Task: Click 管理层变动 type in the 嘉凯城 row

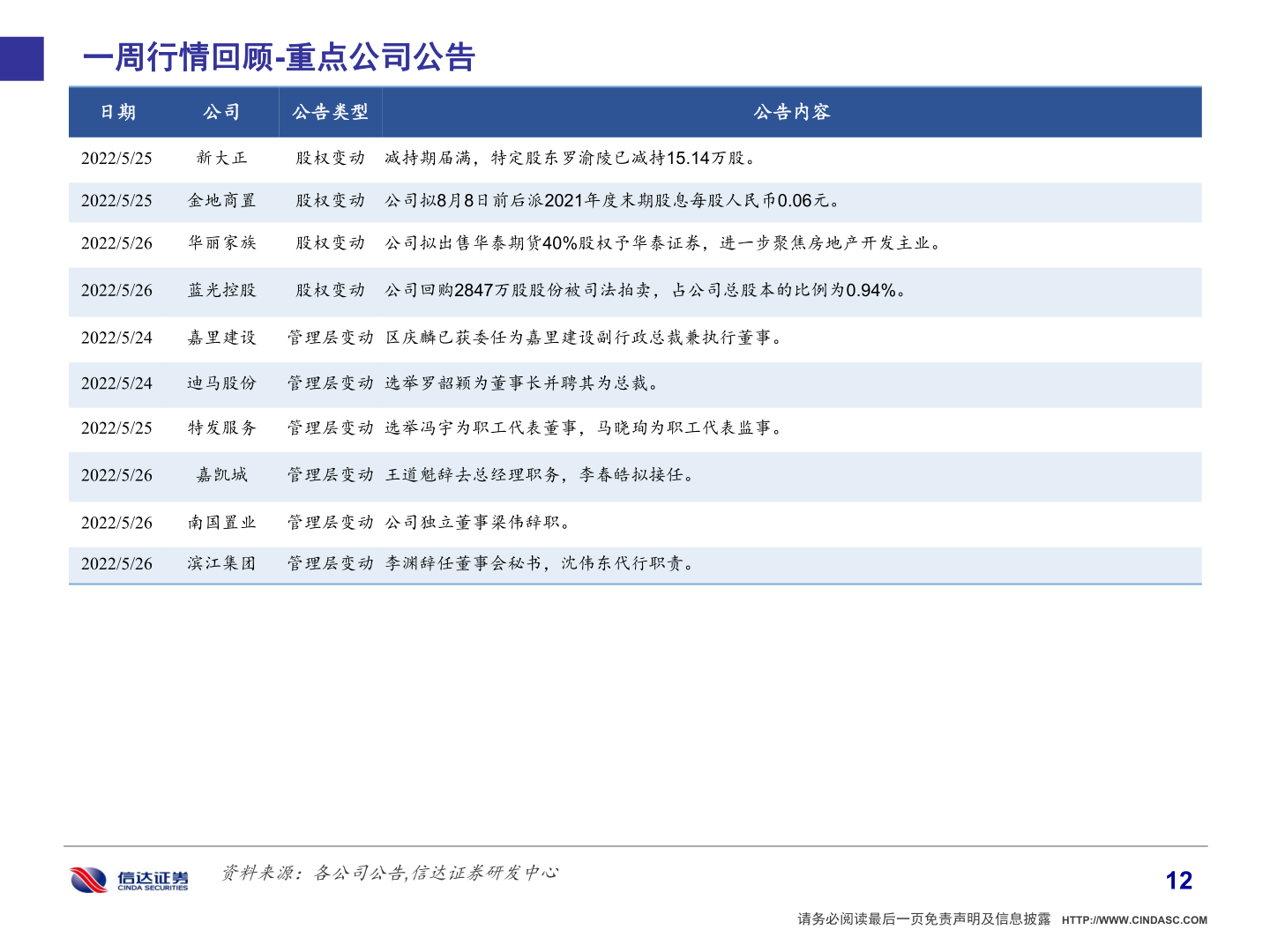Action: point(331,475)
